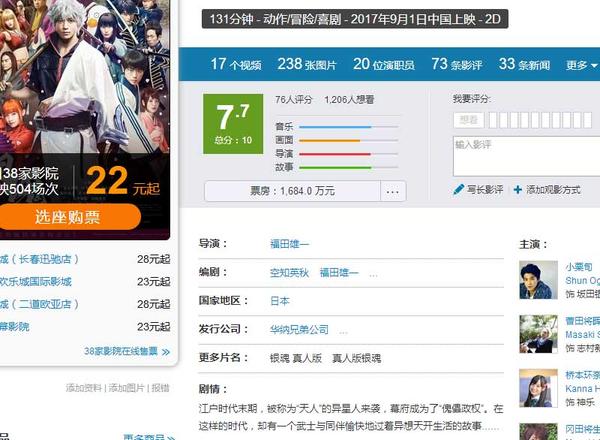Open director link 福田雄一

(x=289, y=244)
